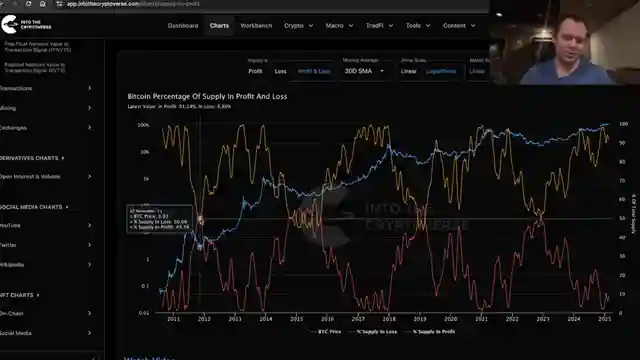Collapse the Social Media Charts heading
Image resolution: width=640 pixels, height=360 pixels.
(34, 207)
